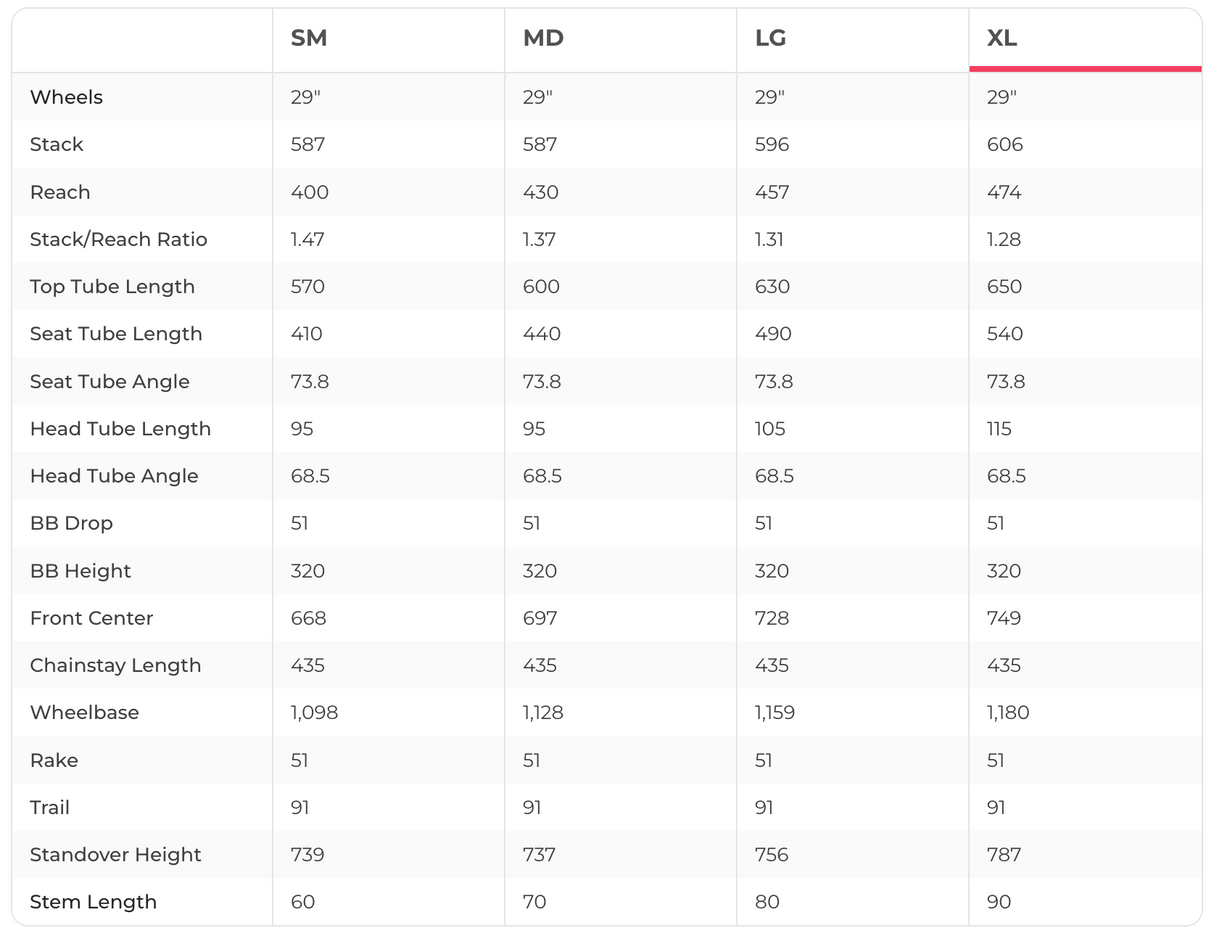Switch to the MD size column

pos(543,38)
